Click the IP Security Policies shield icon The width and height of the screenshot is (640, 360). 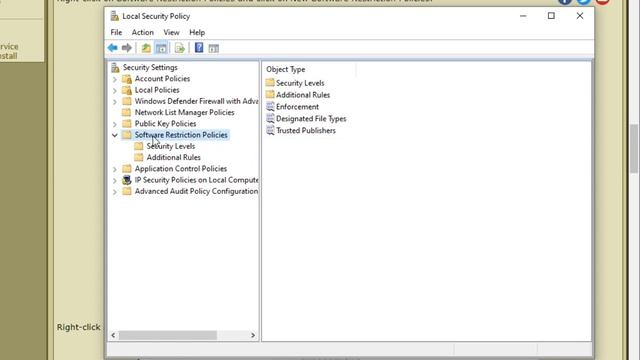coord(127,180)
